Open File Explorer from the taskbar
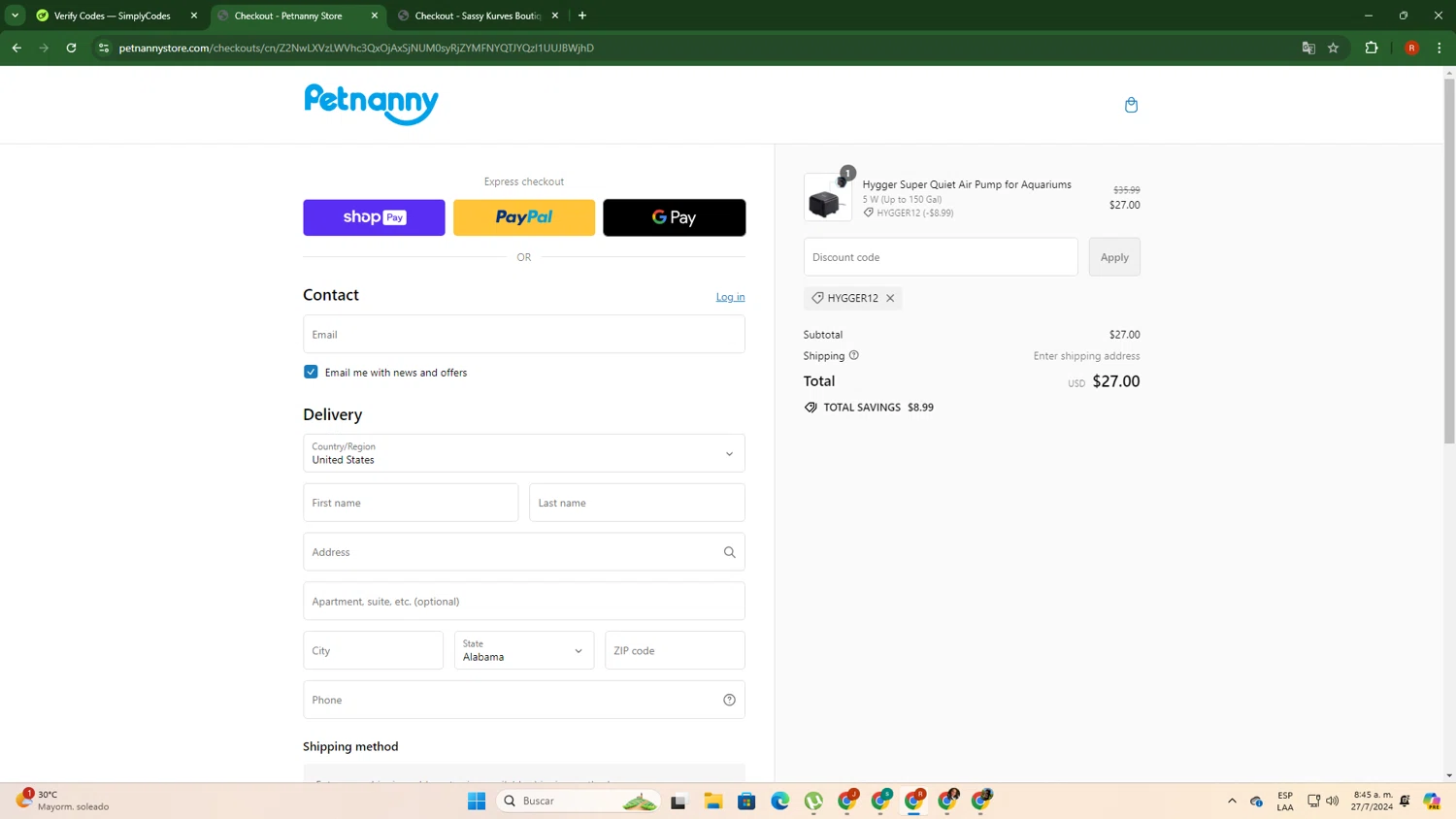Viewport: 1456px width, 819px height. tap(713, 801)
